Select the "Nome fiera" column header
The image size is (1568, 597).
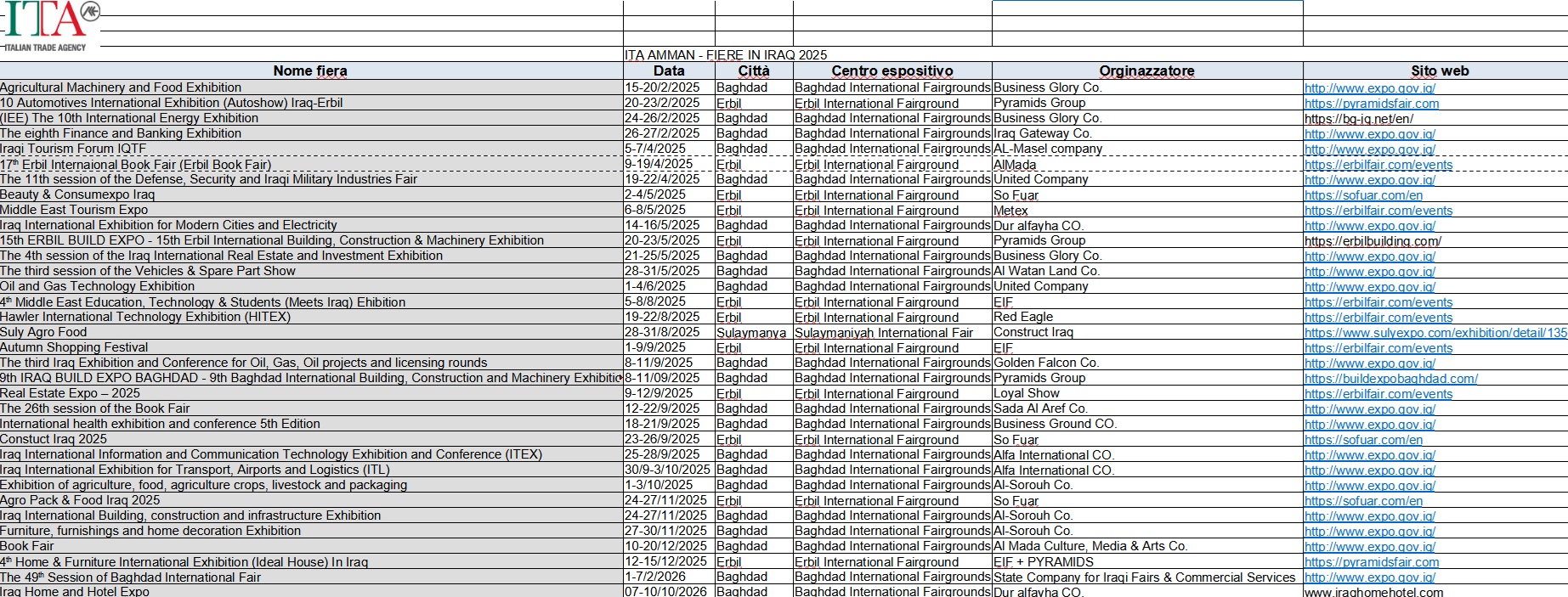311,70
